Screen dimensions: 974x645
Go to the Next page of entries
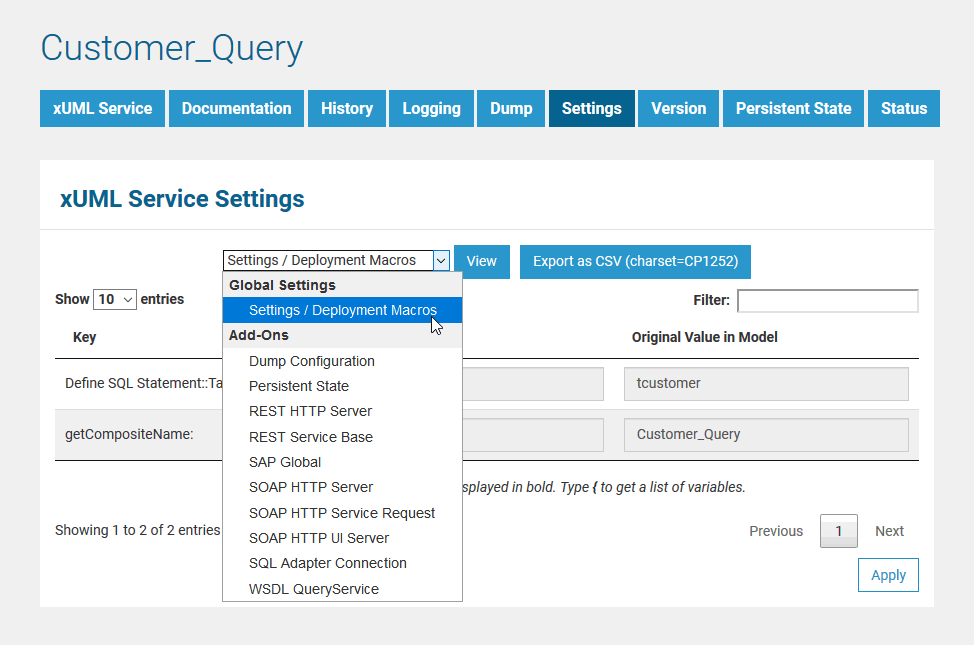tap(889, 531)
